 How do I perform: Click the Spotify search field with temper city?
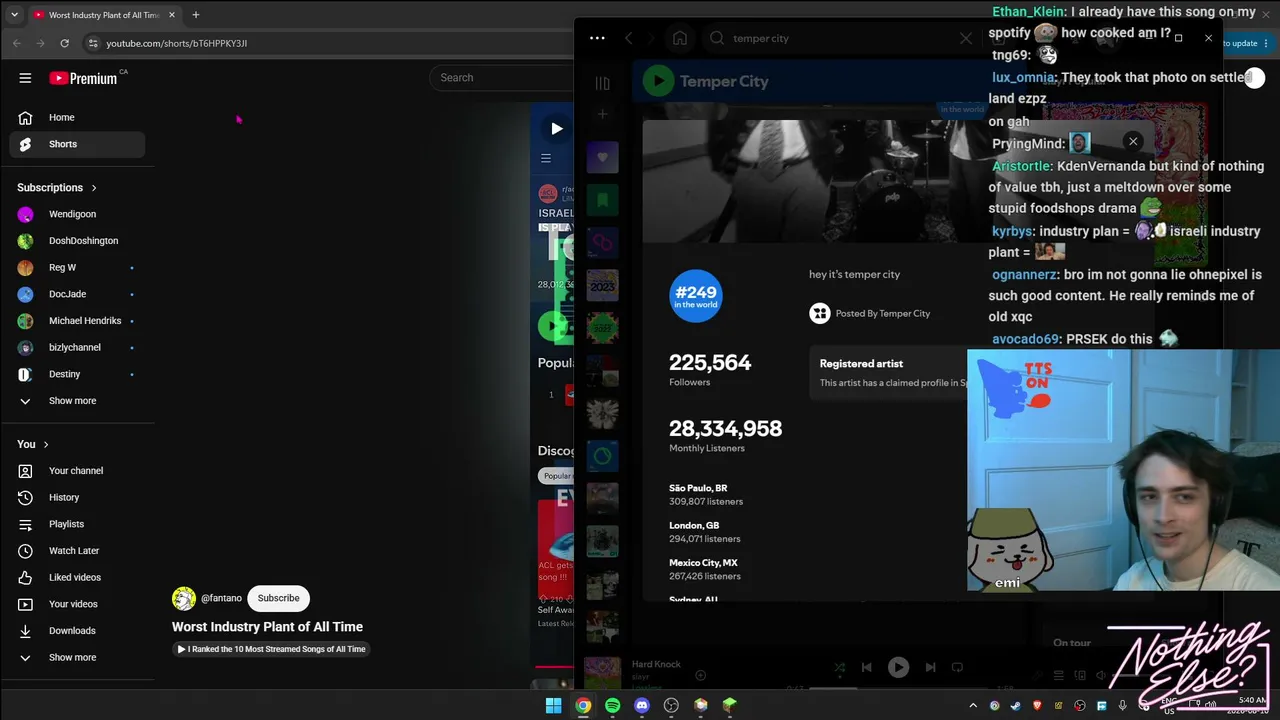(x=840, y=38)
